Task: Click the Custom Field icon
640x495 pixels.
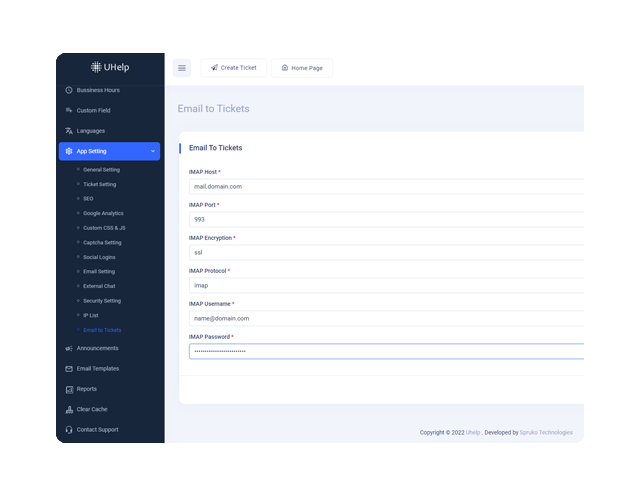Action: (69, 110)
